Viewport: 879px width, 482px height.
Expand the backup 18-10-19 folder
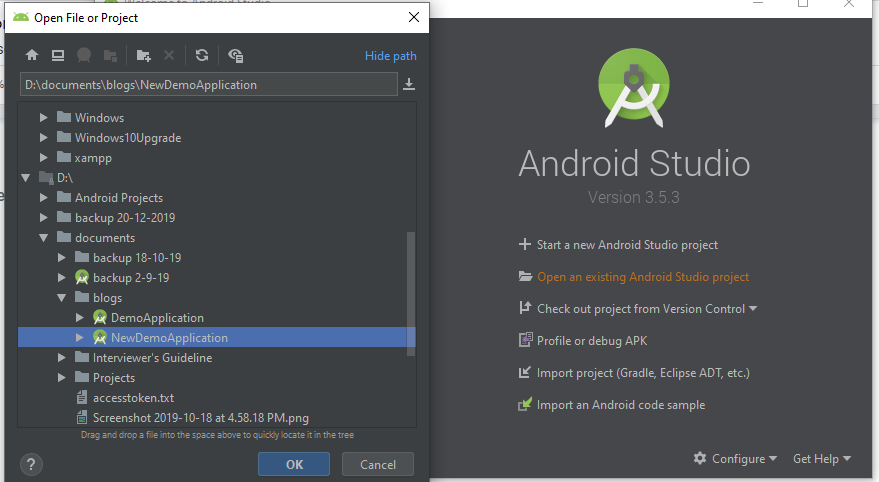62,258
